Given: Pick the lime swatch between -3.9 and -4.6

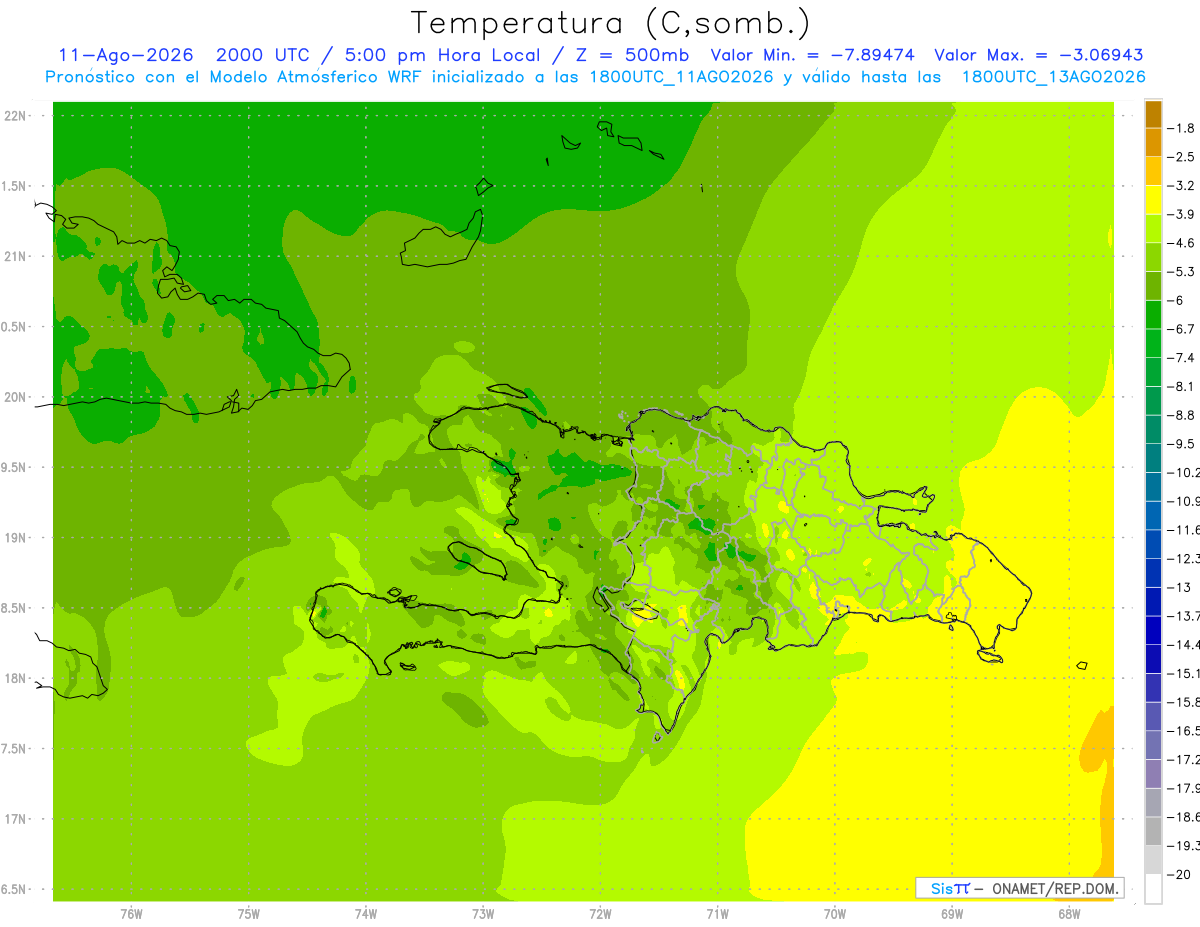Looking at the screenshot, I should (1153, 228).
